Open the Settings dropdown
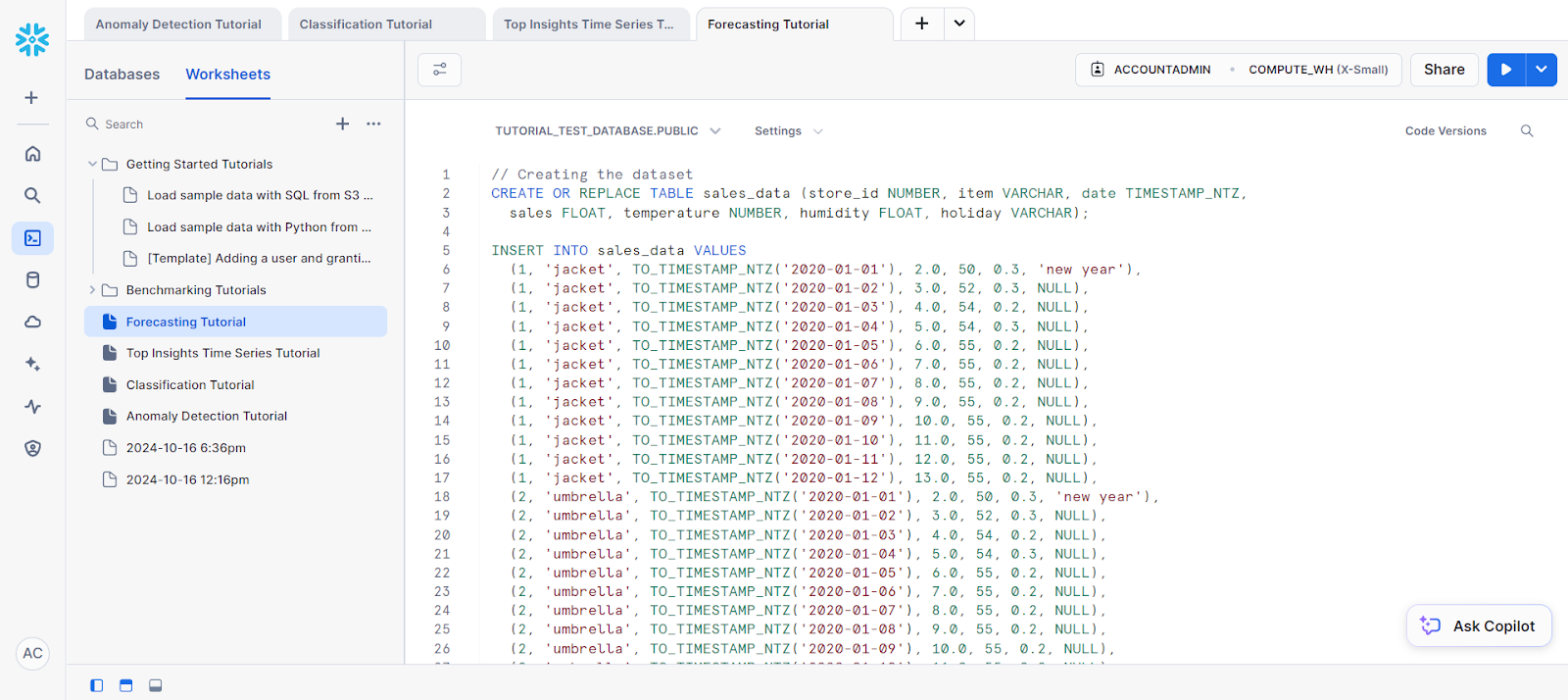 788,131
